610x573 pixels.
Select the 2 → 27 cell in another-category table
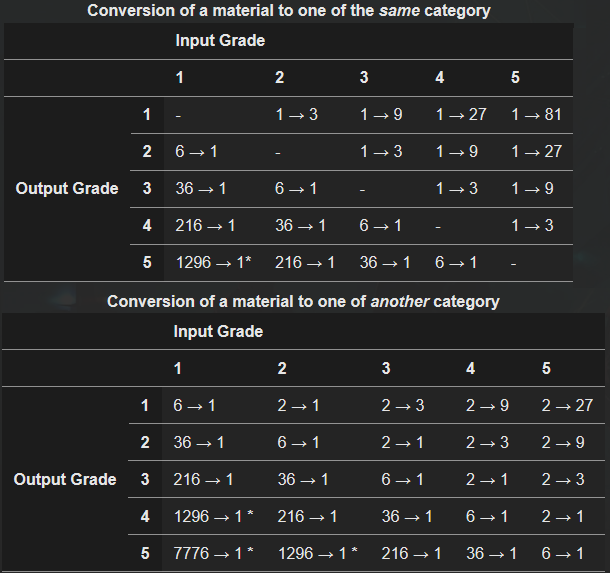(x=567, y=405)
